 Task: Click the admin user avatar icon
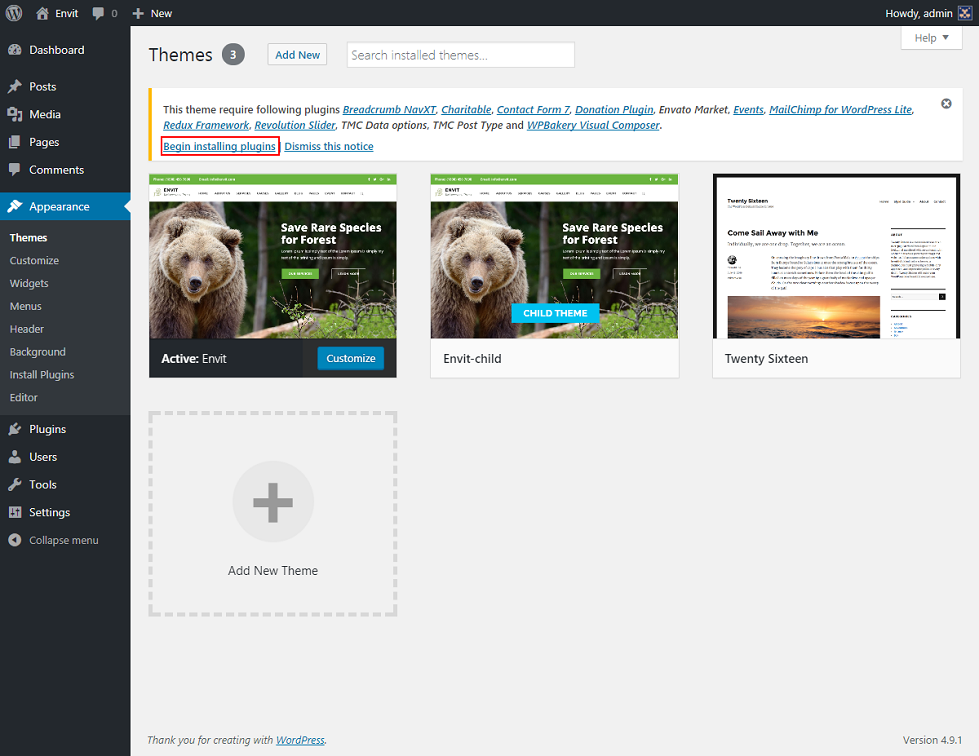coord(964,13)
